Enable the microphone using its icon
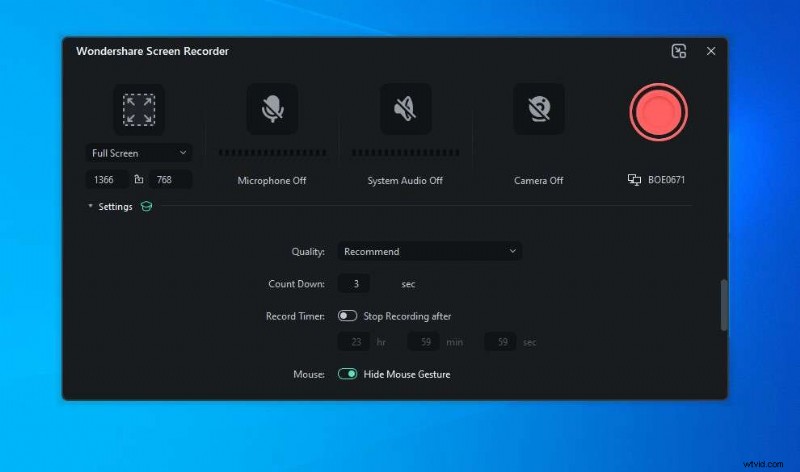 272,109
